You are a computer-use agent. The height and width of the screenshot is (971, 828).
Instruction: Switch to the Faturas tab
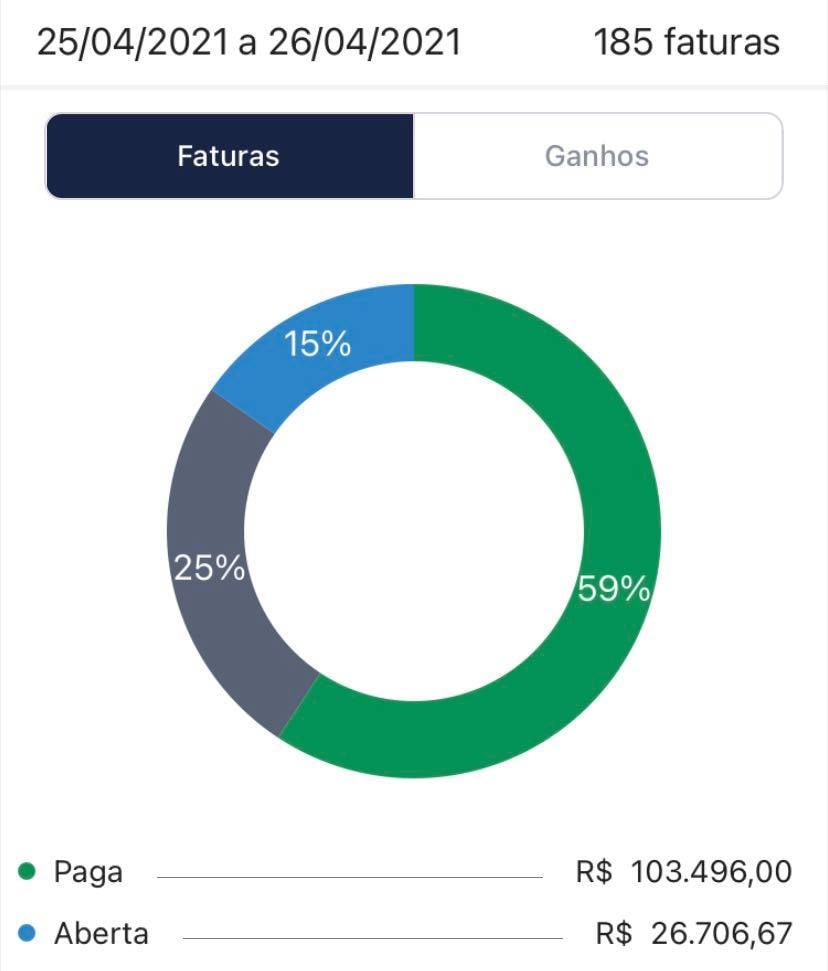coord(230,156)
